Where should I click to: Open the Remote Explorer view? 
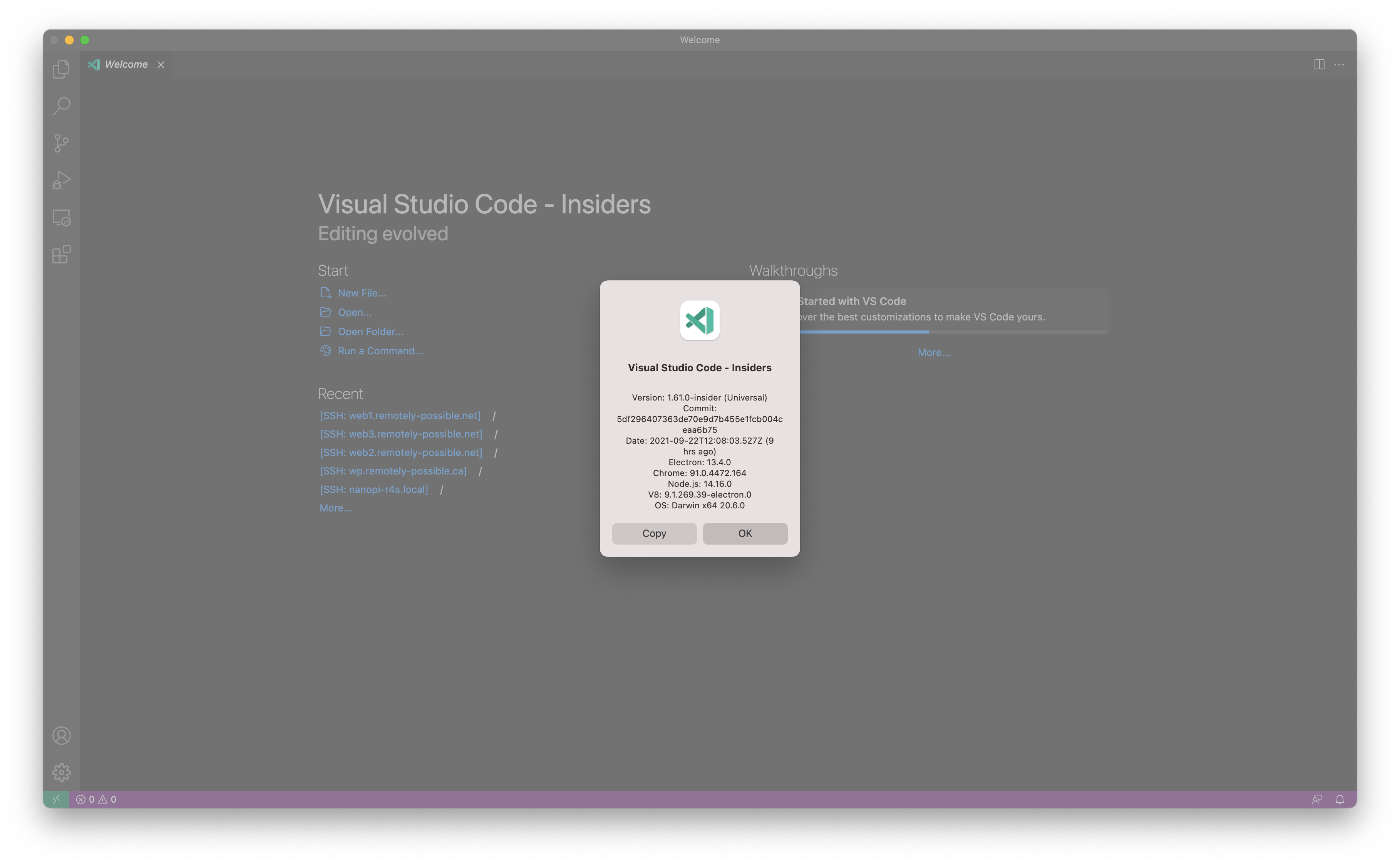click(x=61, y=218)
